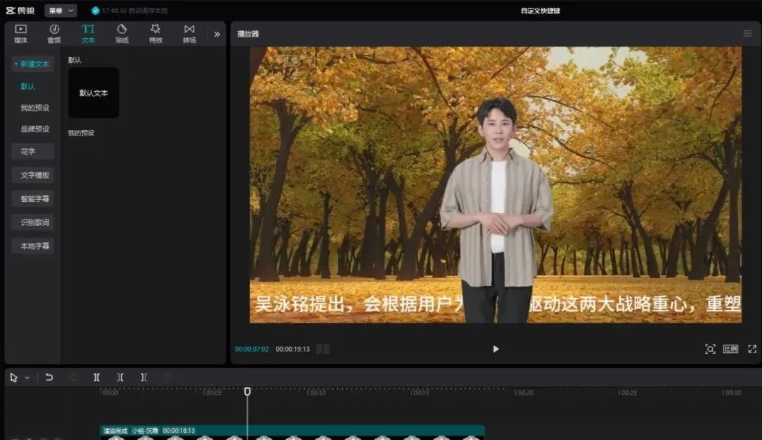Click the timeline playhead handle
The width and height of the screenshot is (762, 440).
[247, 391]
